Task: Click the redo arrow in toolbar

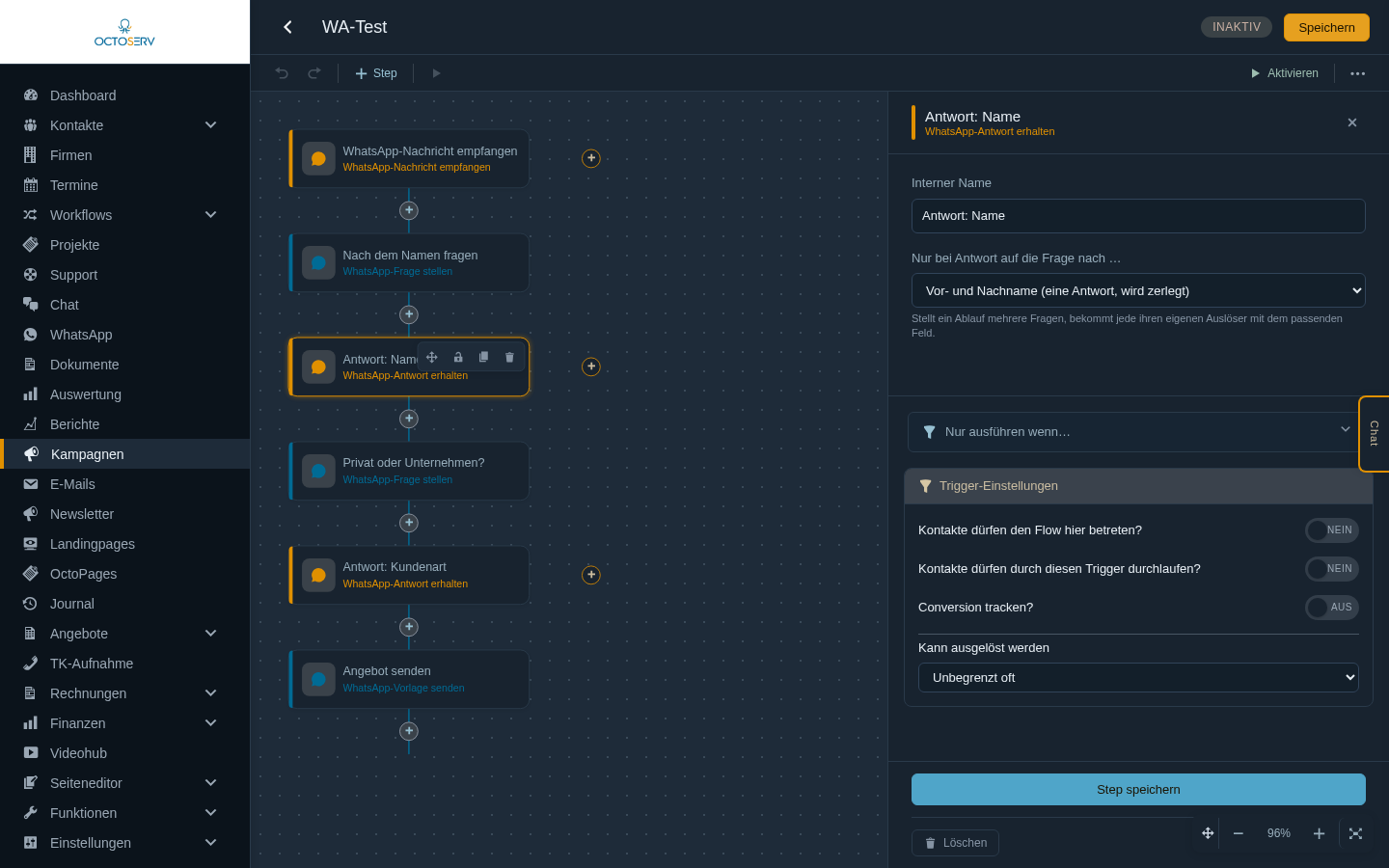Action: 314,73
